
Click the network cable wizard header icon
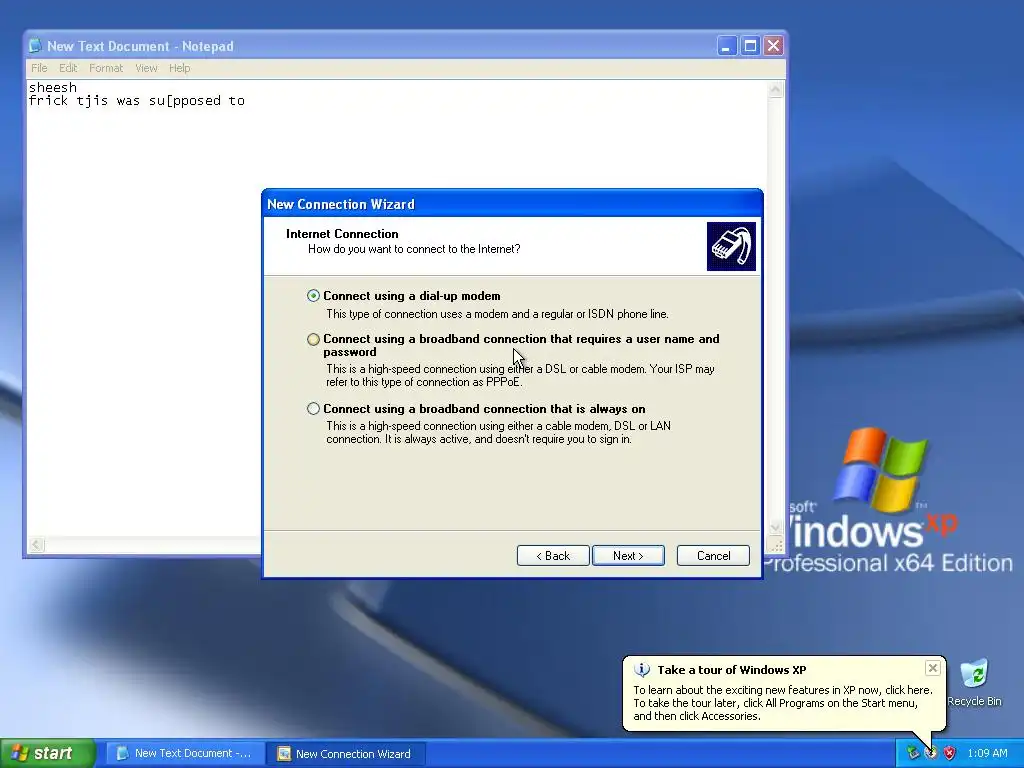pos(731,246)
